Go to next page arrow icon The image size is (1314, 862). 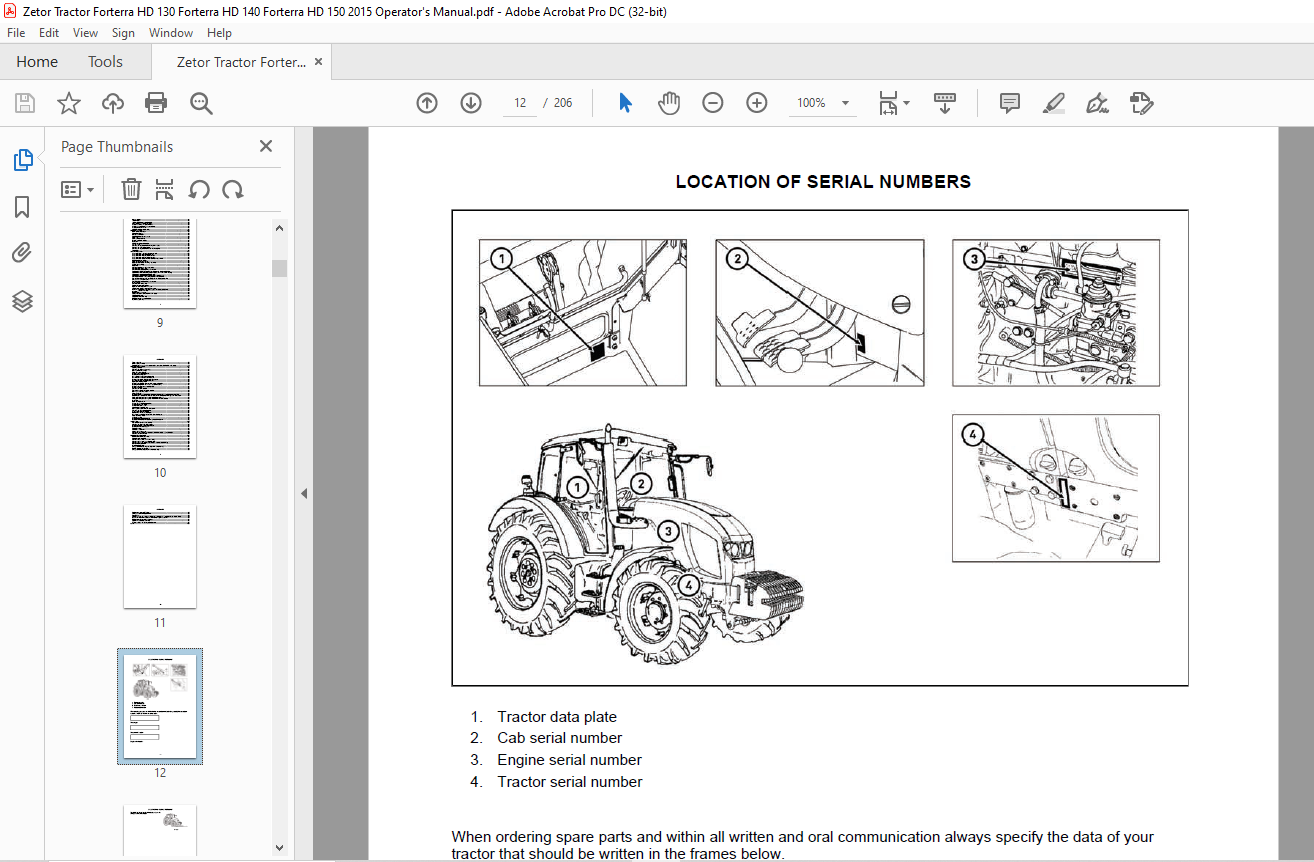471,103
